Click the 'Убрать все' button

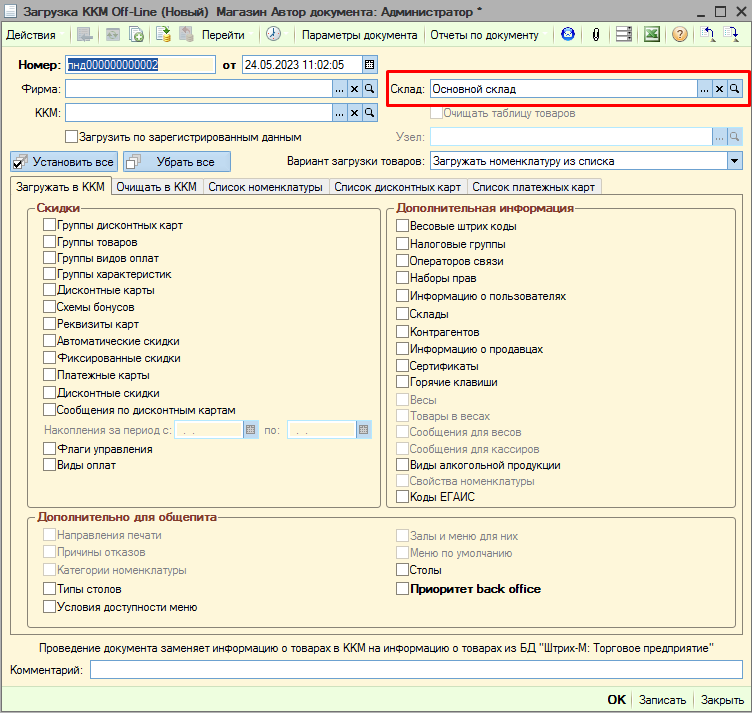pyautogui.click(x=177, y=162)
